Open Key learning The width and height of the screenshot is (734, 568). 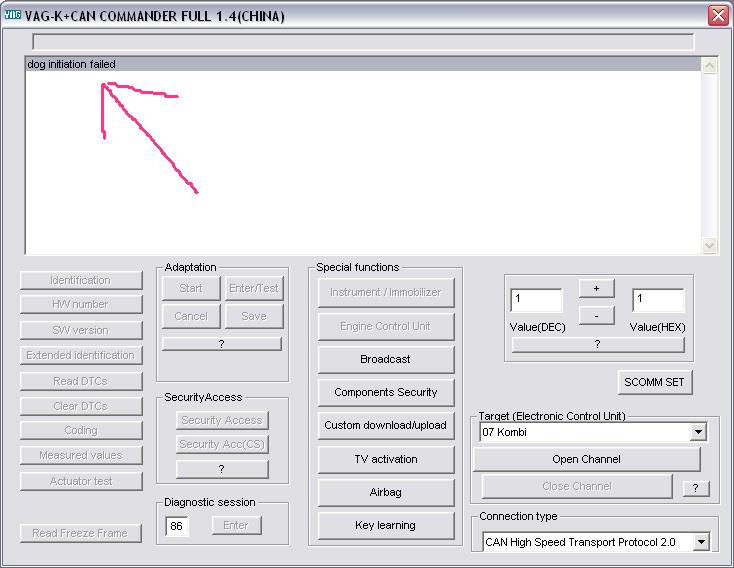386,525
